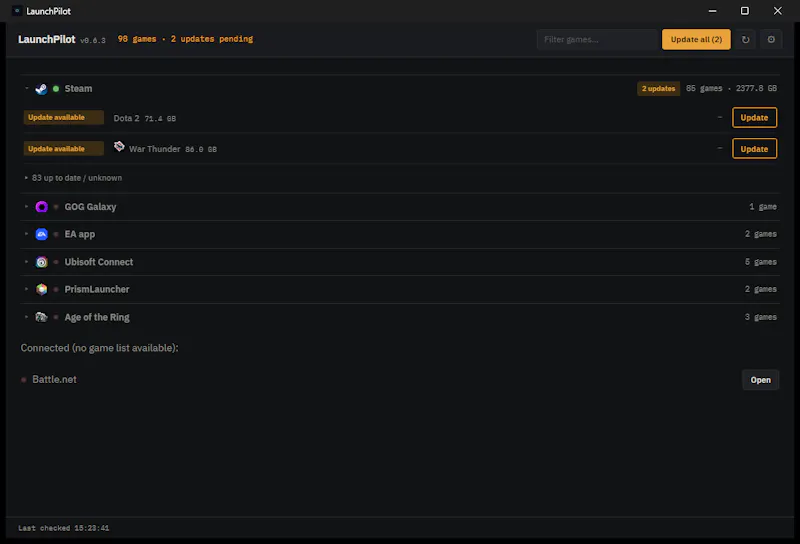Click the v0.6.3 version label
This screenshot has width=800, height=544.
(93, 40)
